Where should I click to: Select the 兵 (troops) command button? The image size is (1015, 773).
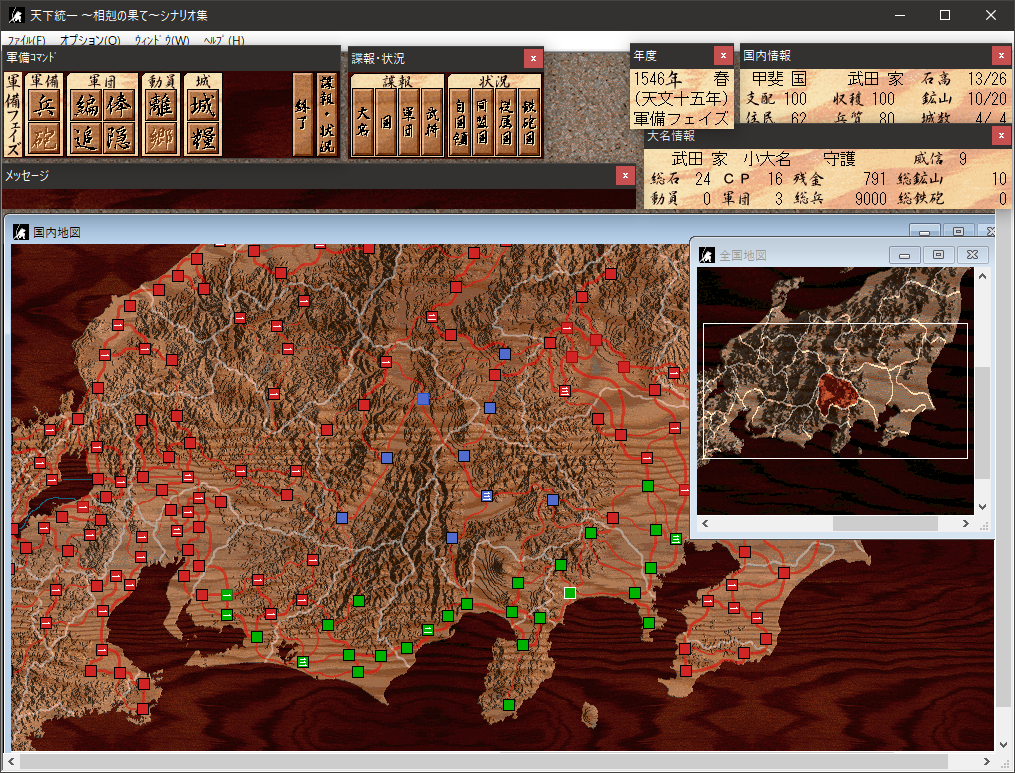click(x=44, y=105)
